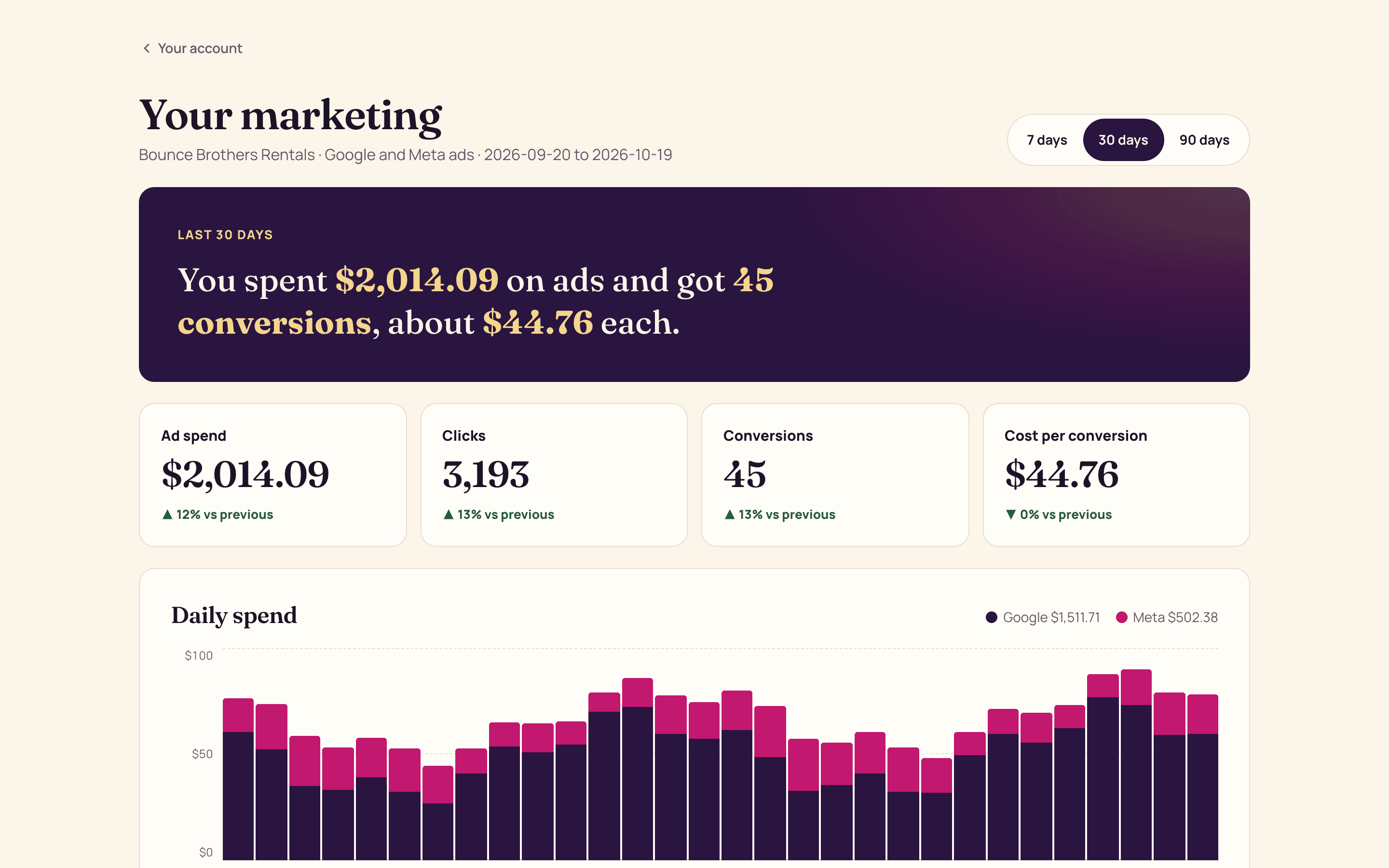Click the LAST 30 DAYS banner label
1389x868 pixels.
[225, 235]
